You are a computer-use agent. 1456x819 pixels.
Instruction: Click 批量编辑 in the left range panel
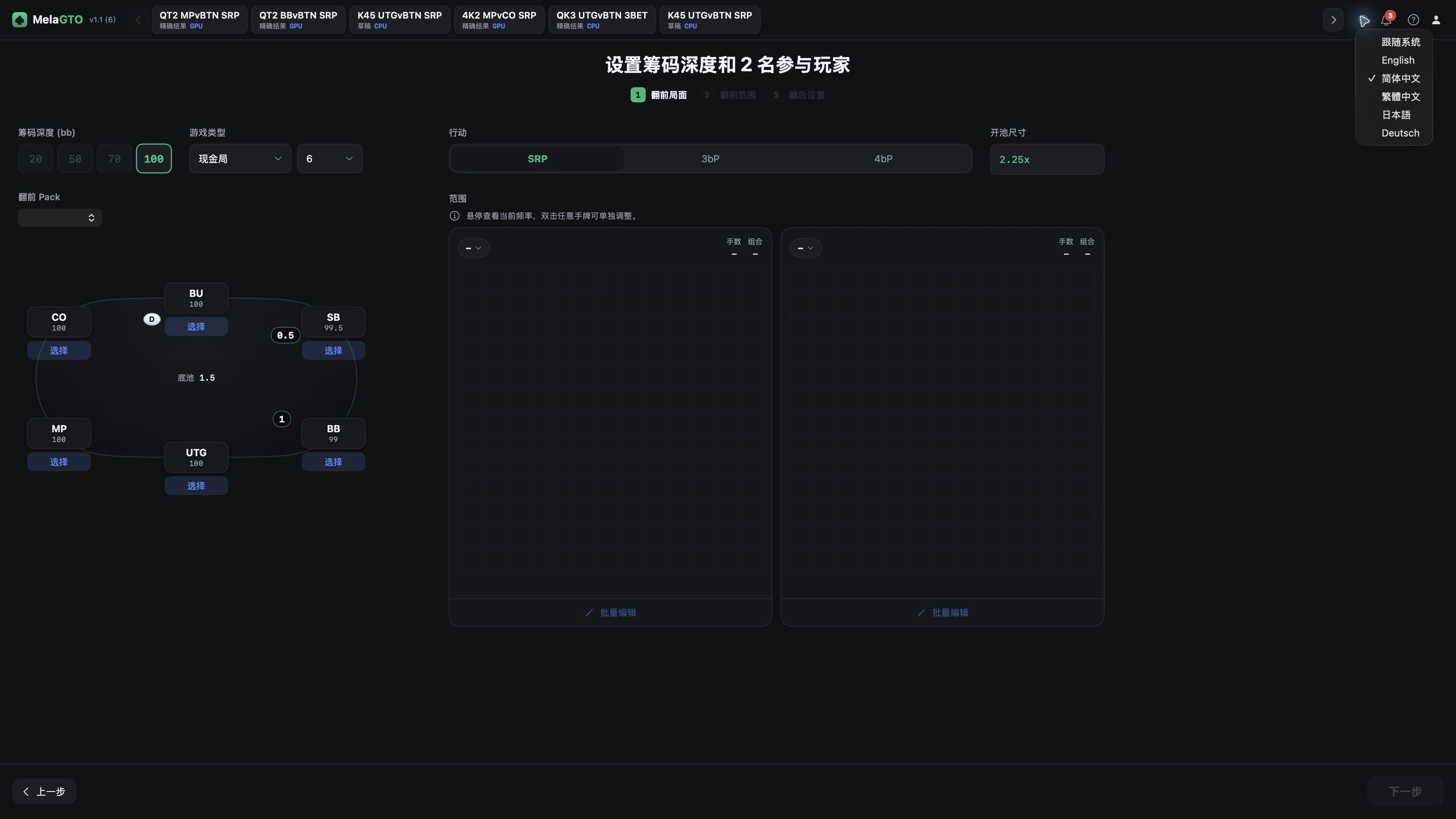(x=610, y=613)
